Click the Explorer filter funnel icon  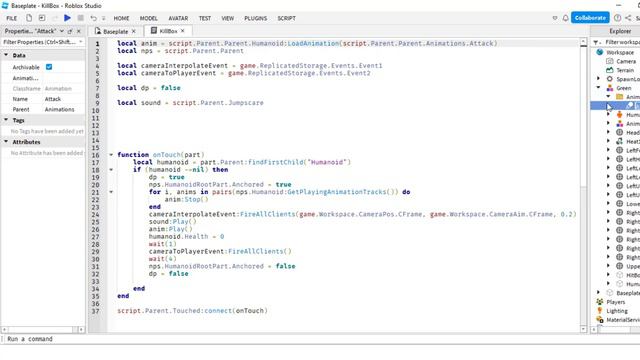click(596, 42)
